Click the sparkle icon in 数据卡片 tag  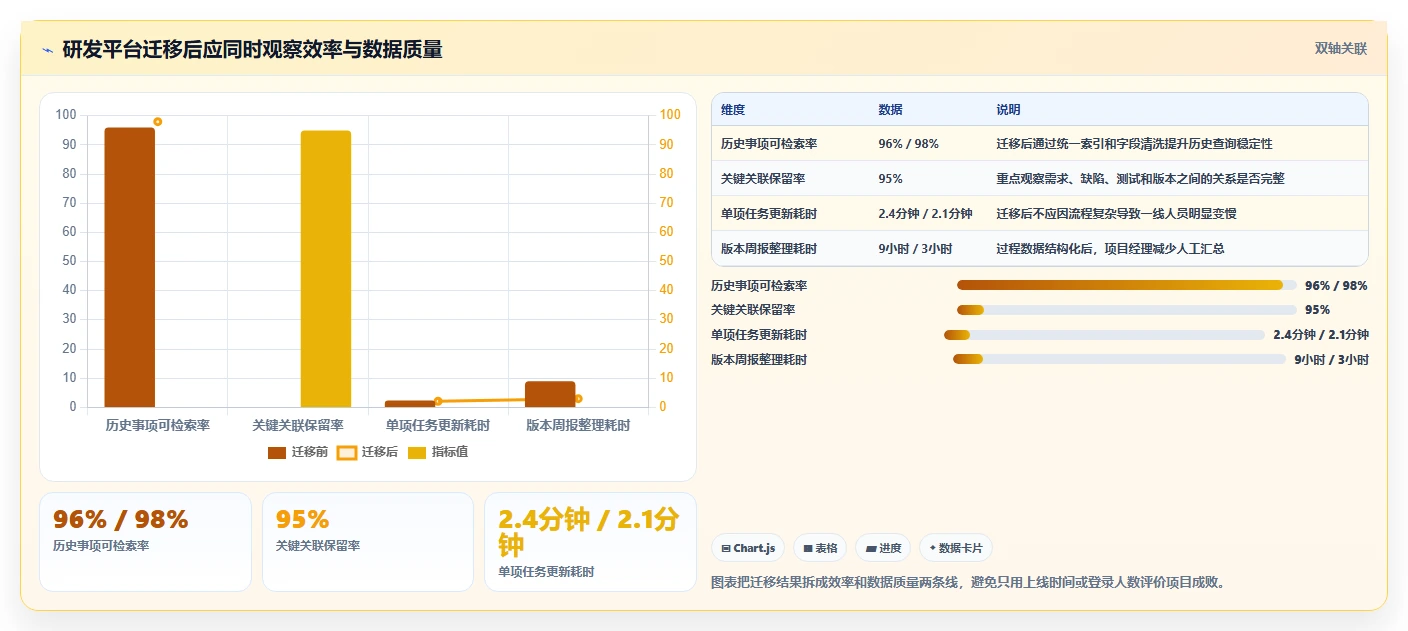tap(932, 548)
